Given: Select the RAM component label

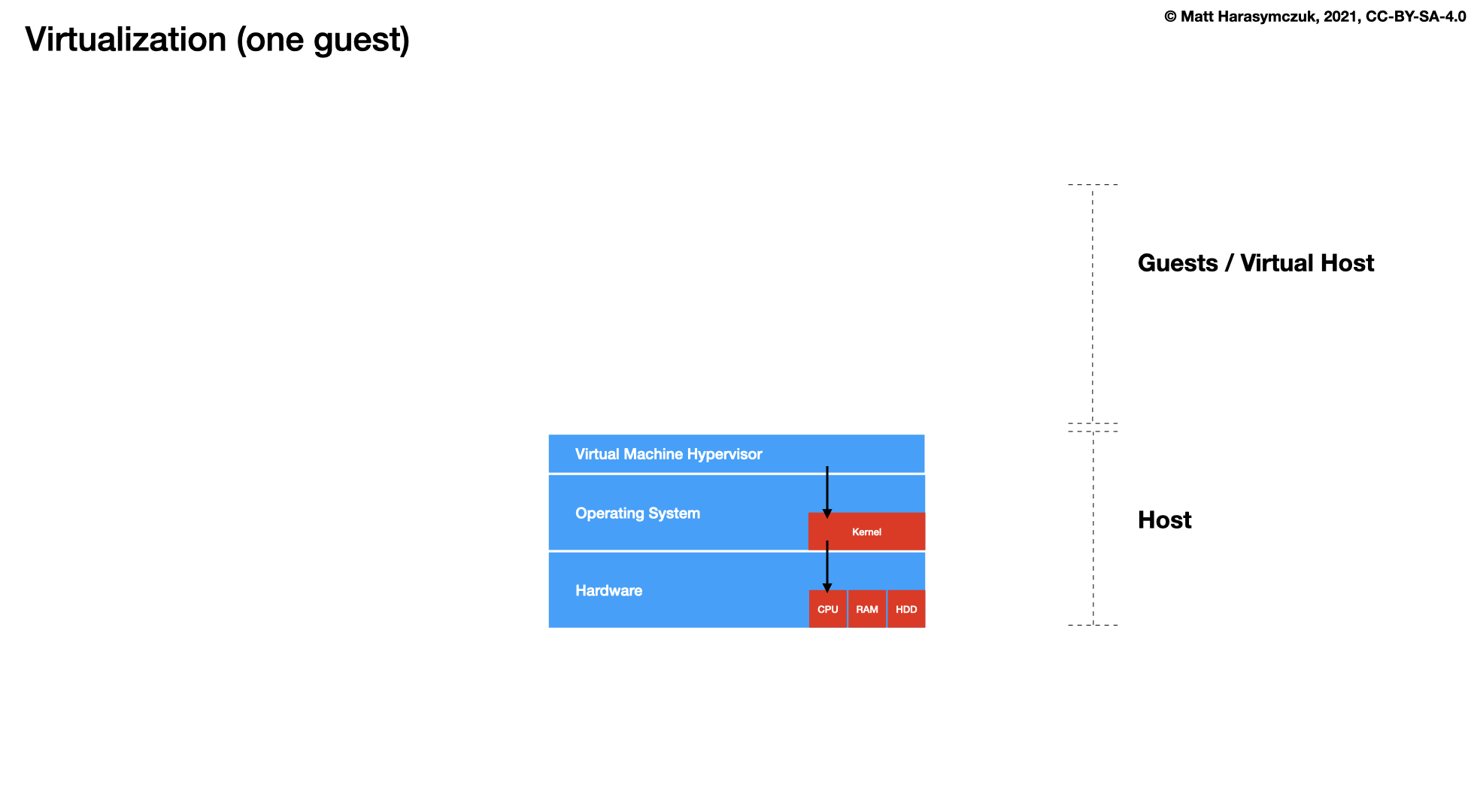Looking at the screenshot, I should (866, 609).
